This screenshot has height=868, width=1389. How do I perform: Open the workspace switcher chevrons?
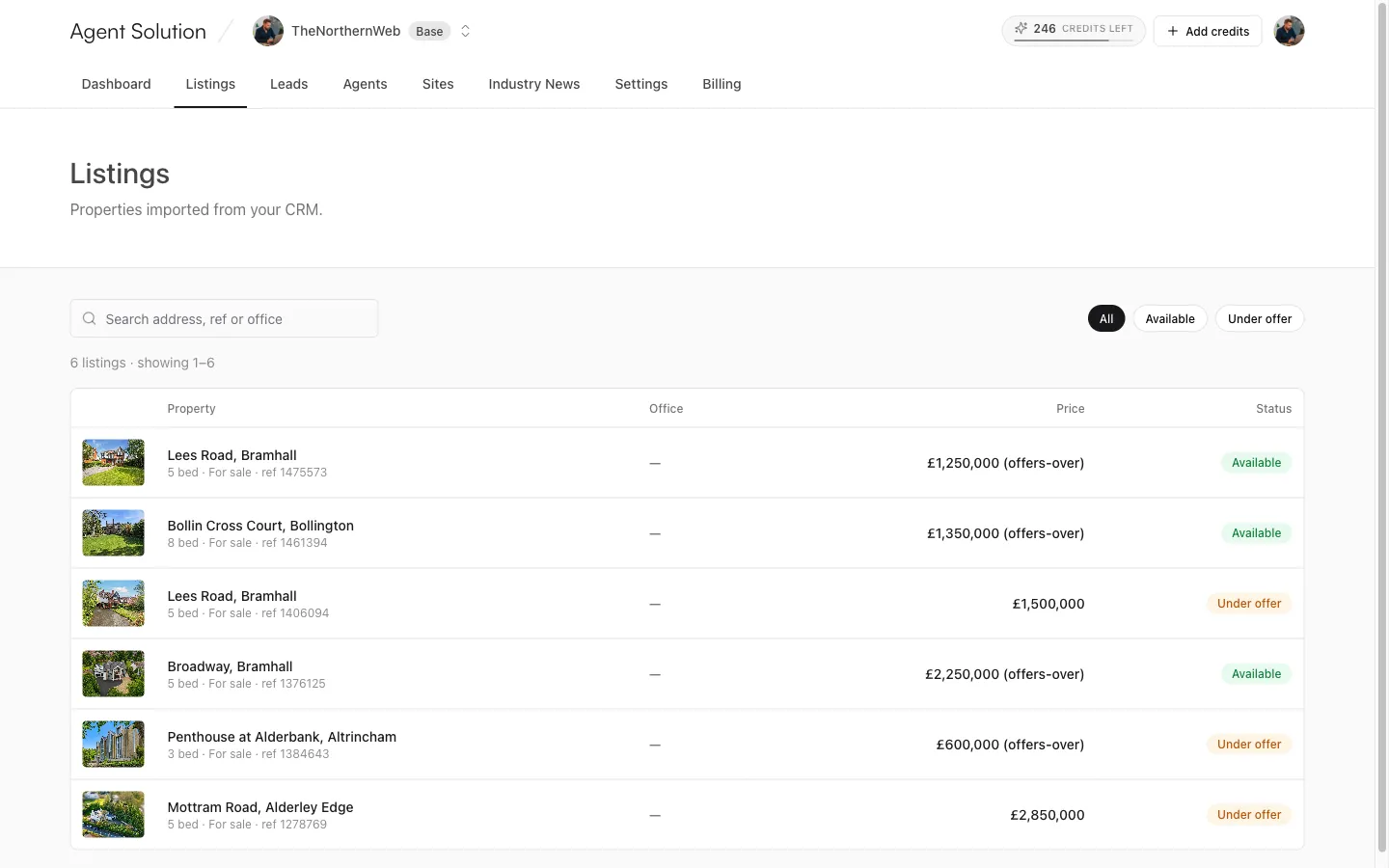point(465,31)
